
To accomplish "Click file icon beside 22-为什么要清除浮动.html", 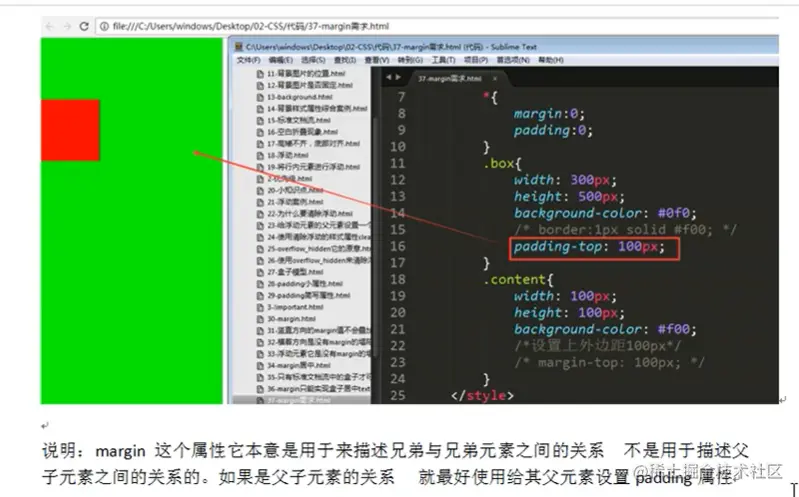I will click(260, 214).
